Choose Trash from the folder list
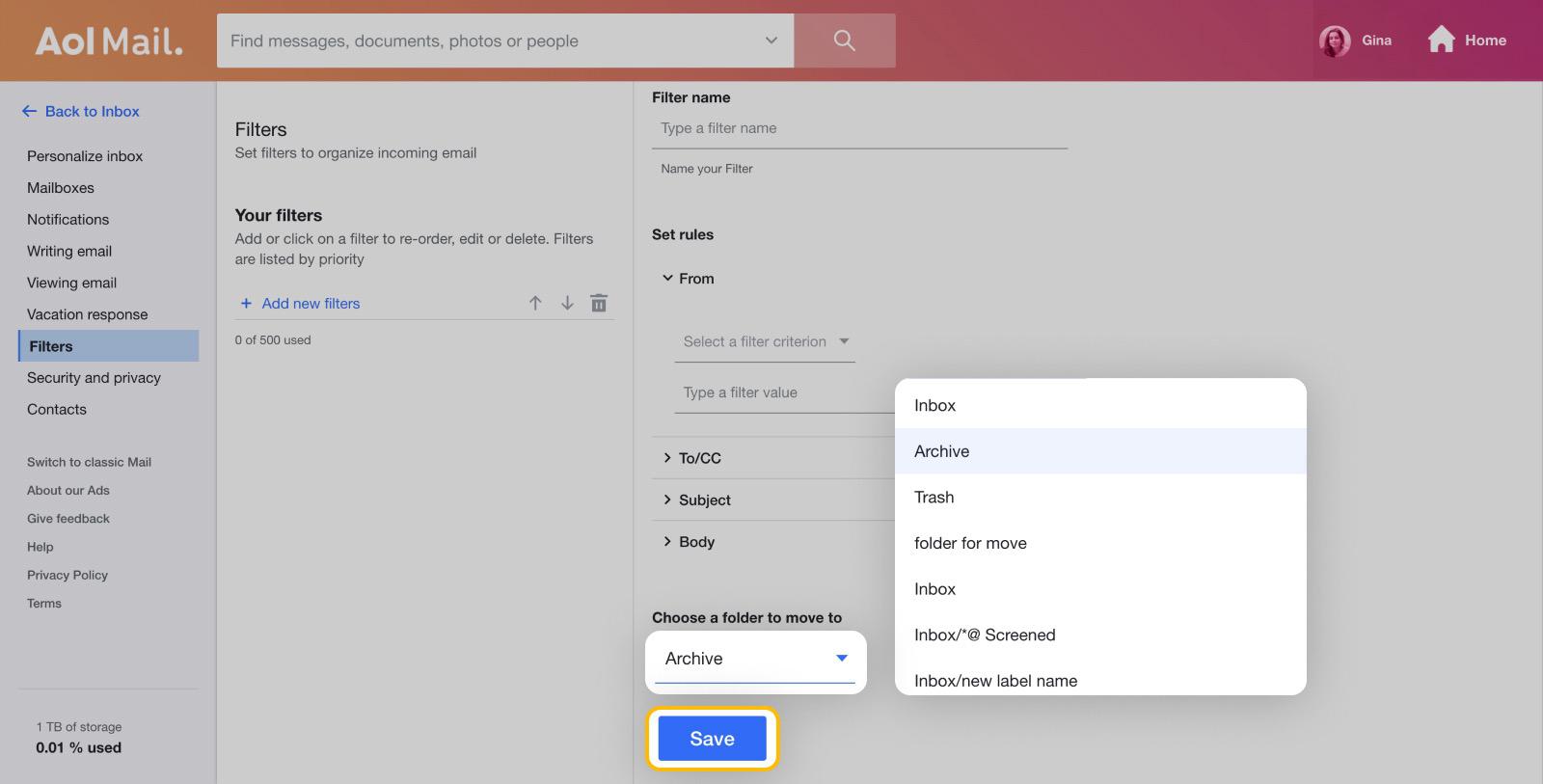Viewport: 1543px width, 784px height. (1100, 497)
